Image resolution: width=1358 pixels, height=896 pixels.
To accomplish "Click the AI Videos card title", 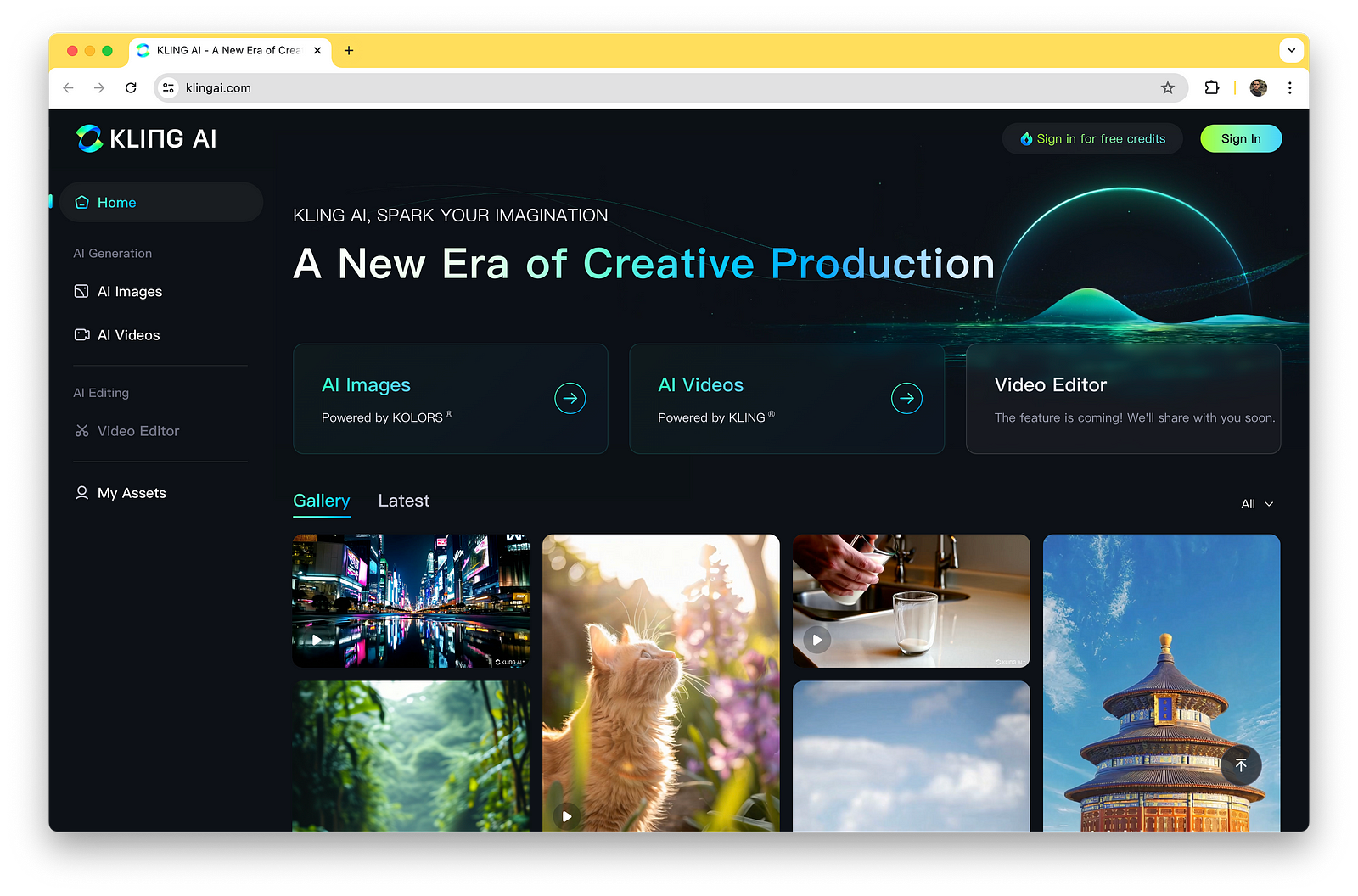I will coord(701,385).
